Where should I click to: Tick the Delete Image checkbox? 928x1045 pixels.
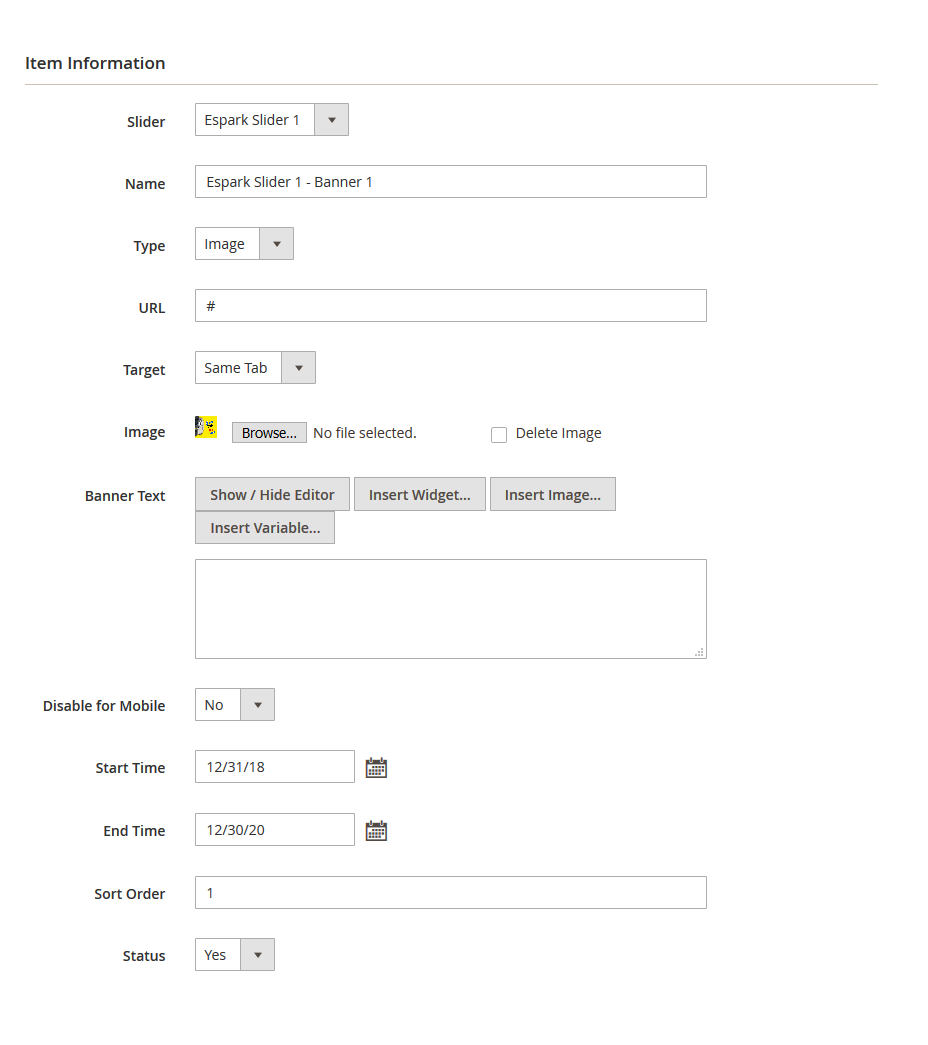499,435
